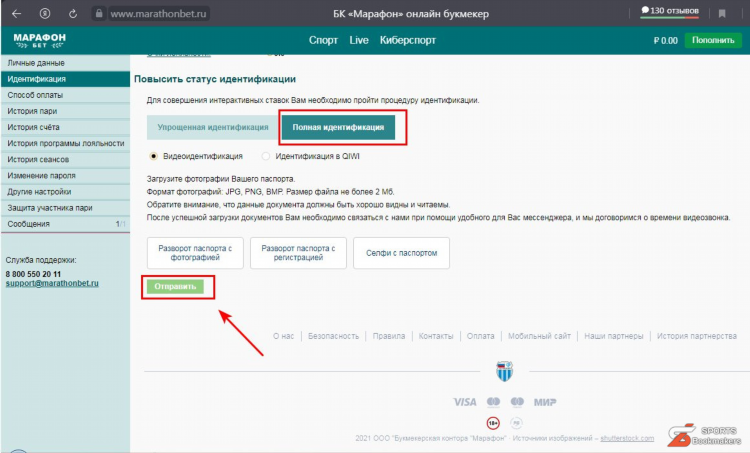Click the Правила footer link
This screenshot has width=750, height=453.
pyautogui.click(x=389, y=336)
